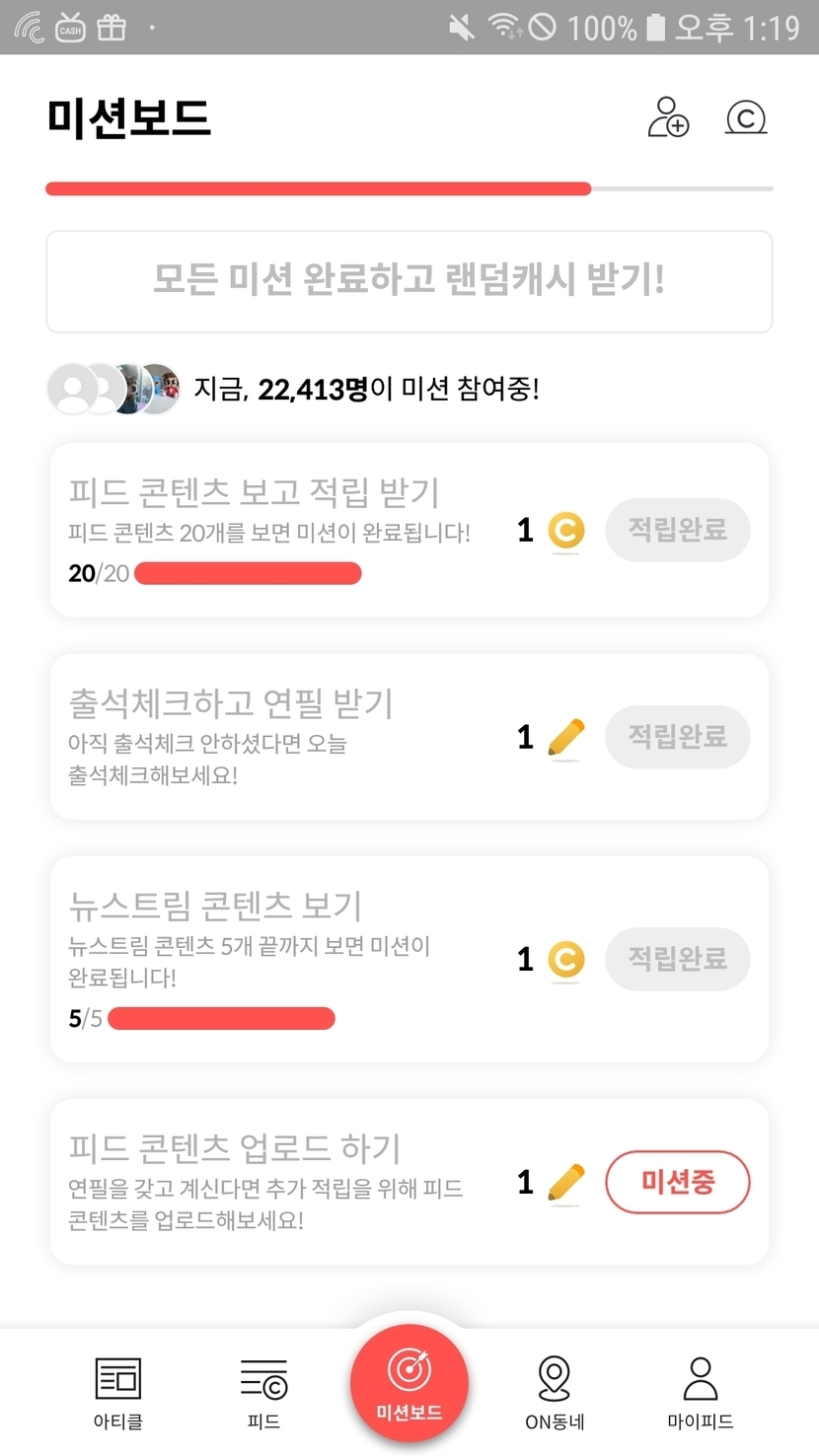Tap the overall mission progress bar
Screen dimensions: 819x1456
tap(409, 188)
